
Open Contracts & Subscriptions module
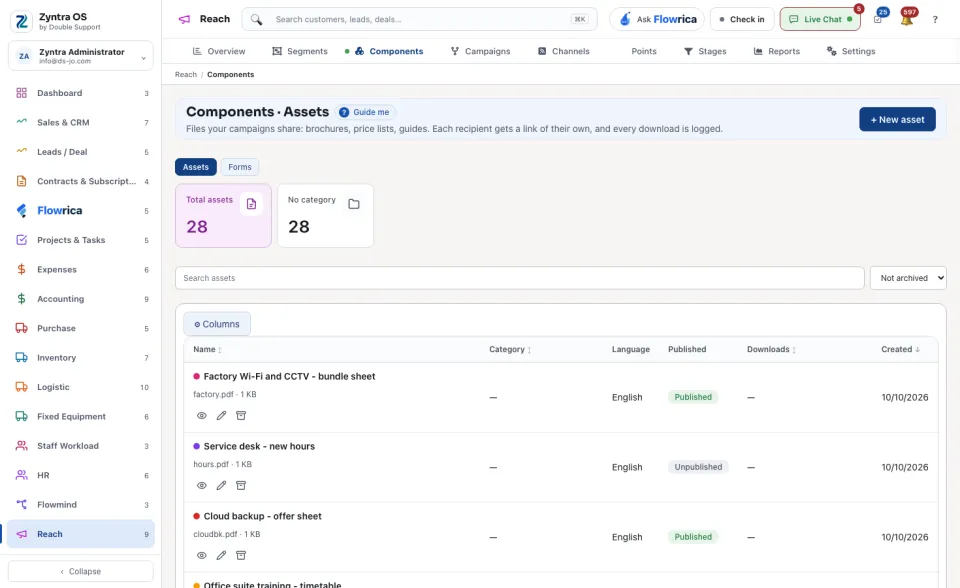tap(80, 181)
